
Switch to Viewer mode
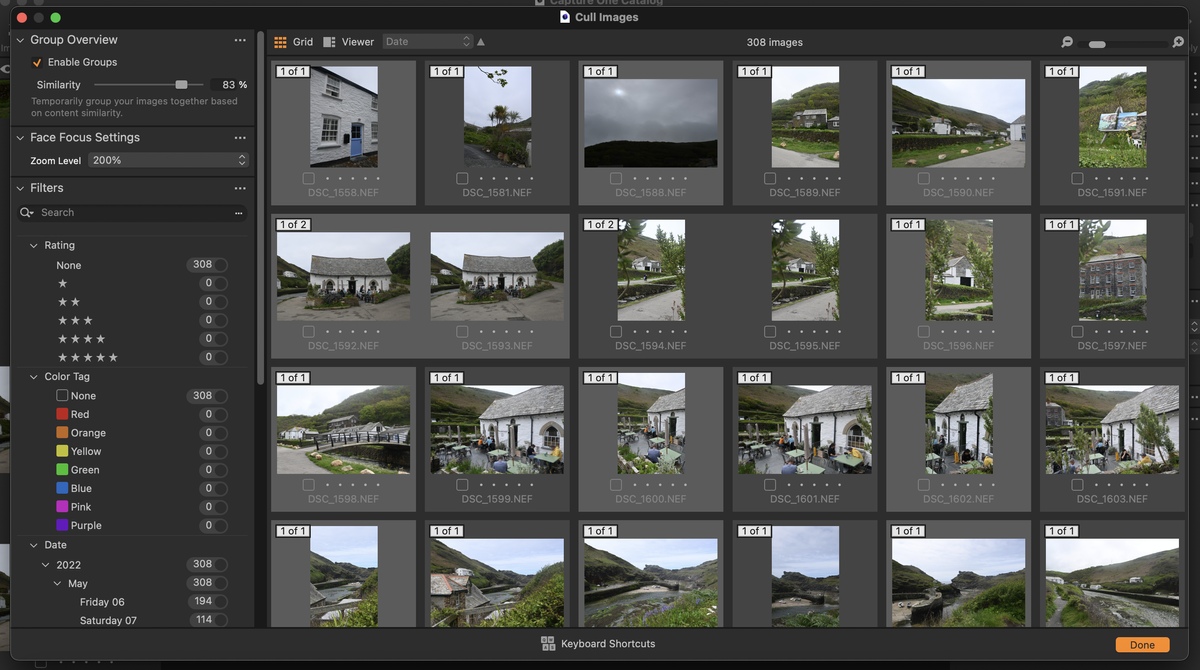(347, 42)
